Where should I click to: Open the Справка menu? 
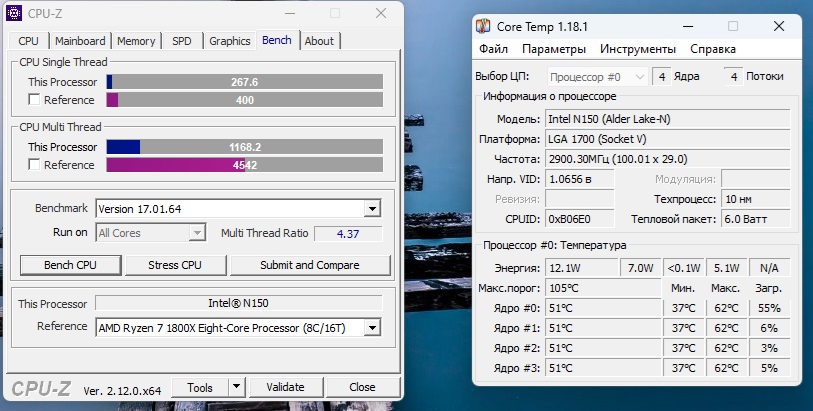click(x=713, y=49)
